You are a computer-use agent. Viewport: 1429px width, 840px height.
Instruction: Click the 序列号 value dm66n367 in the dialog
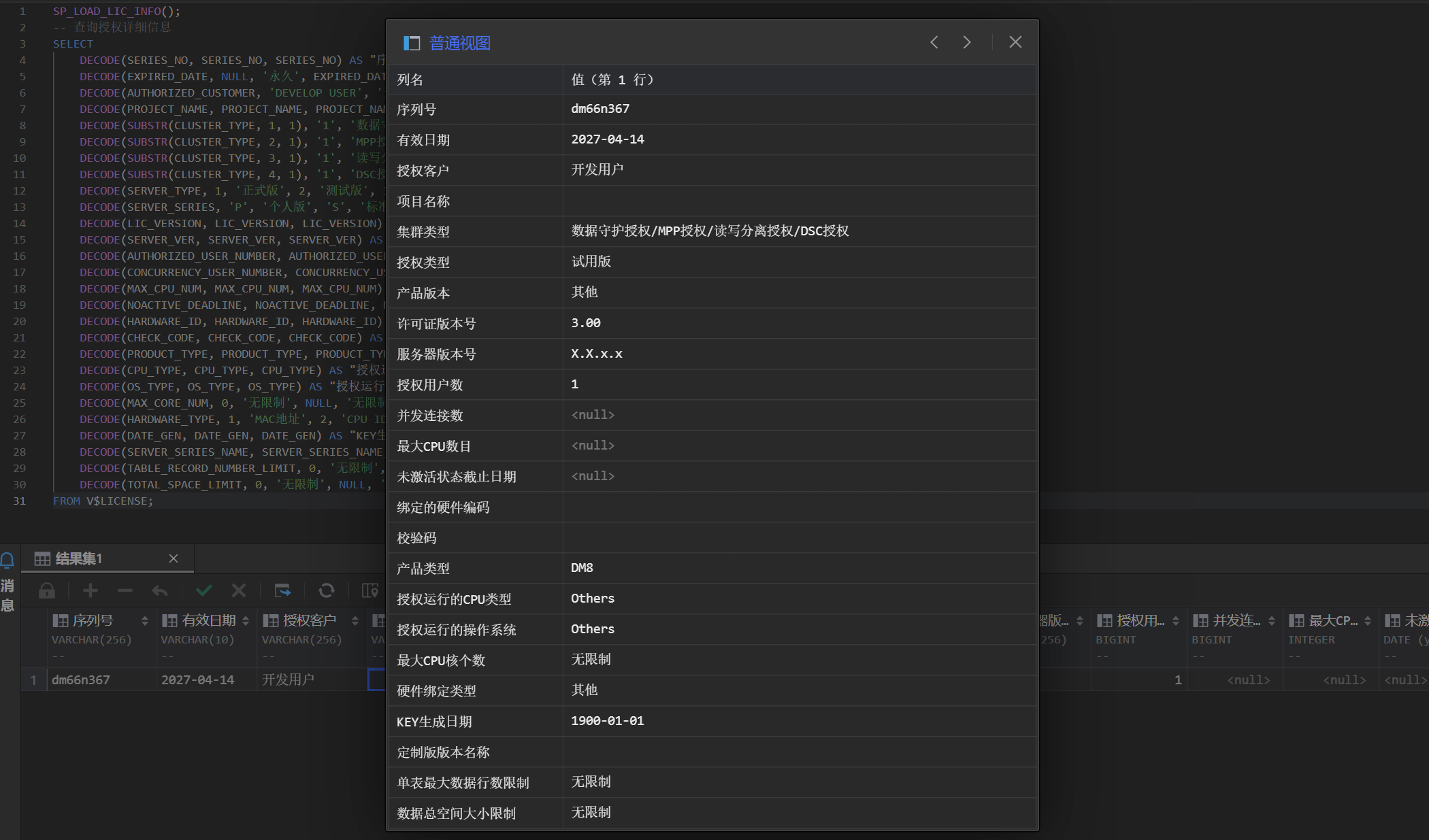pyautogui.click(x=600, y=109)
